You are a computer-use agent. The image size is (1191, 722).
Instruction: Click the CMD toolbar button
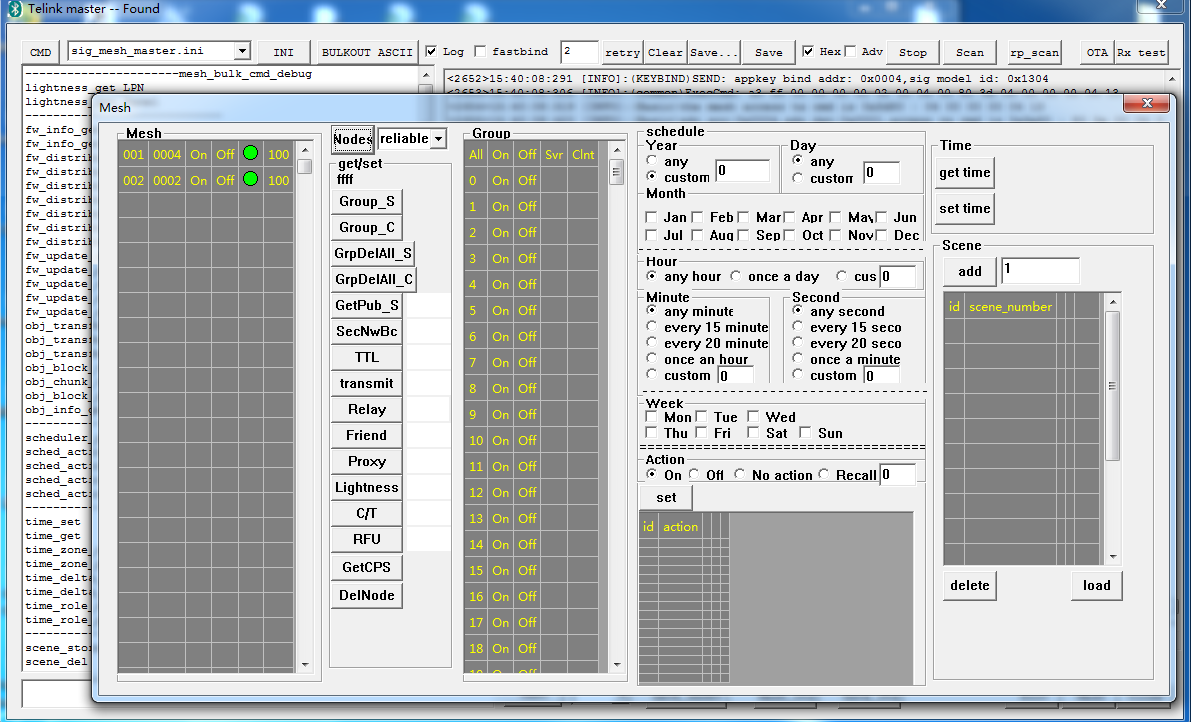tap(40, 52)
